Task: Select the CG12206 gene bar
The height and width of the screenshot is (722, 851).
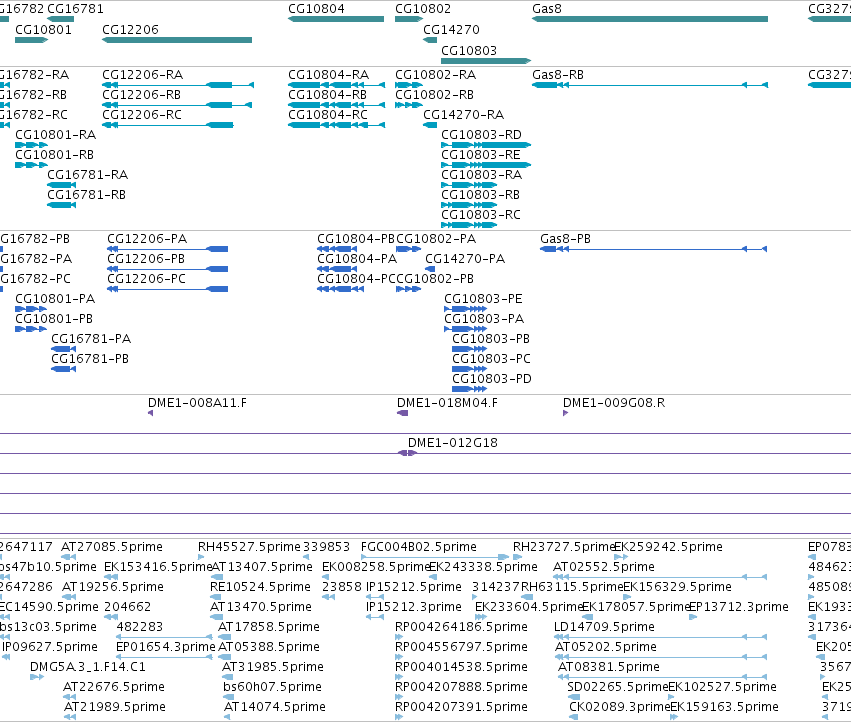Action: coord(177,40)
